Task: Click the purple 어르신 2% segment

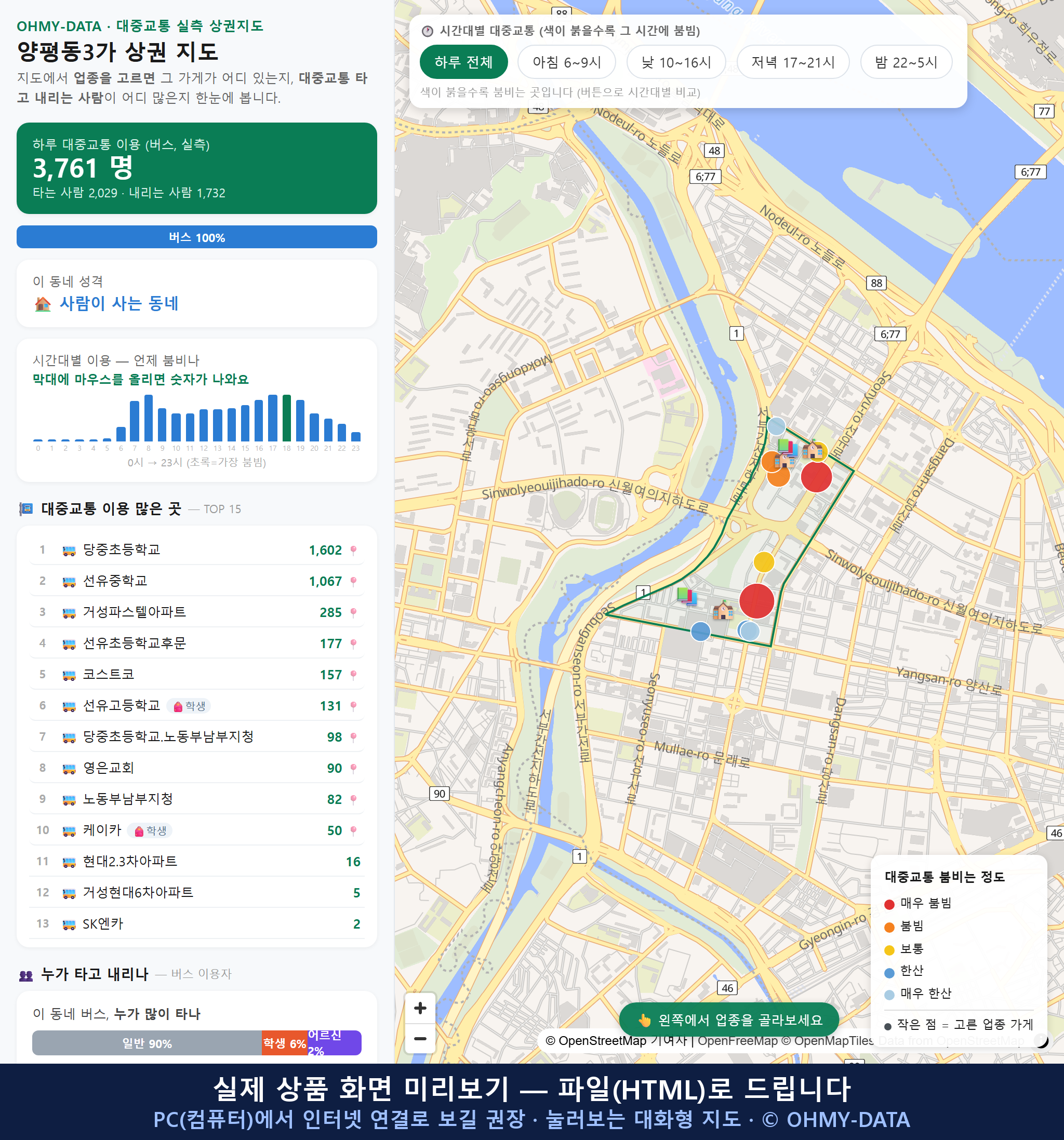Action: point(335,1043)
